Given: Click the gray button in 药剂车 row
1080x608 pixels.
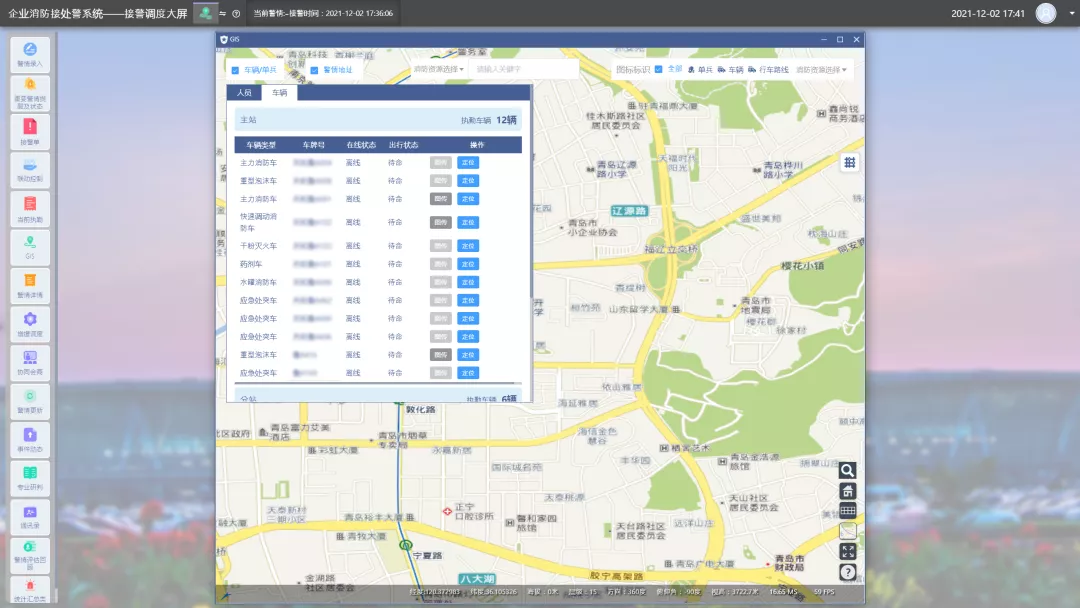Looking at the screenshot, I should [x=441, y=264].
